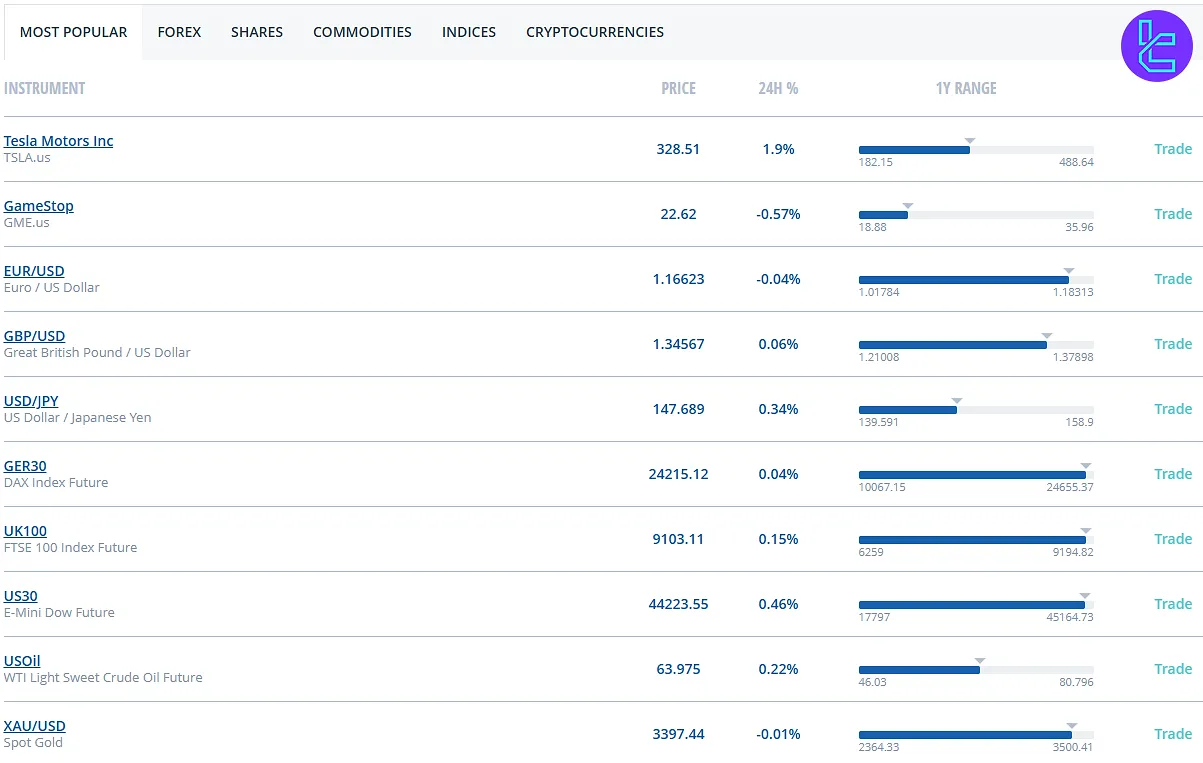The image size is (1203, 763).
Task: Switch to the Indices tab
Action: tap(469, 32)
